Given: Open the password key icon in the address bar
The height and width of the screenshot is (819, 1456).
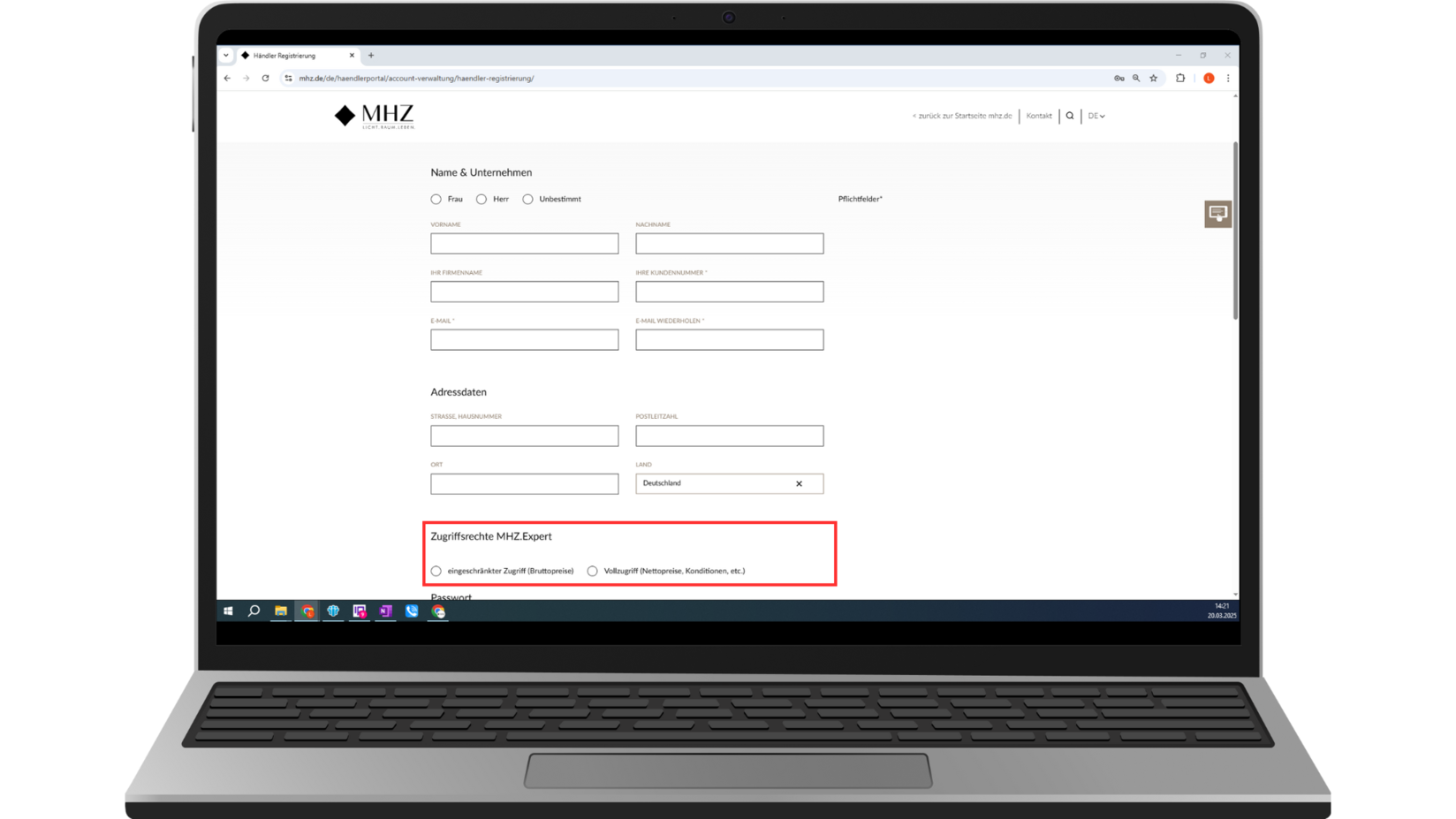Looking at the screenshot, I should point(1119,79).
